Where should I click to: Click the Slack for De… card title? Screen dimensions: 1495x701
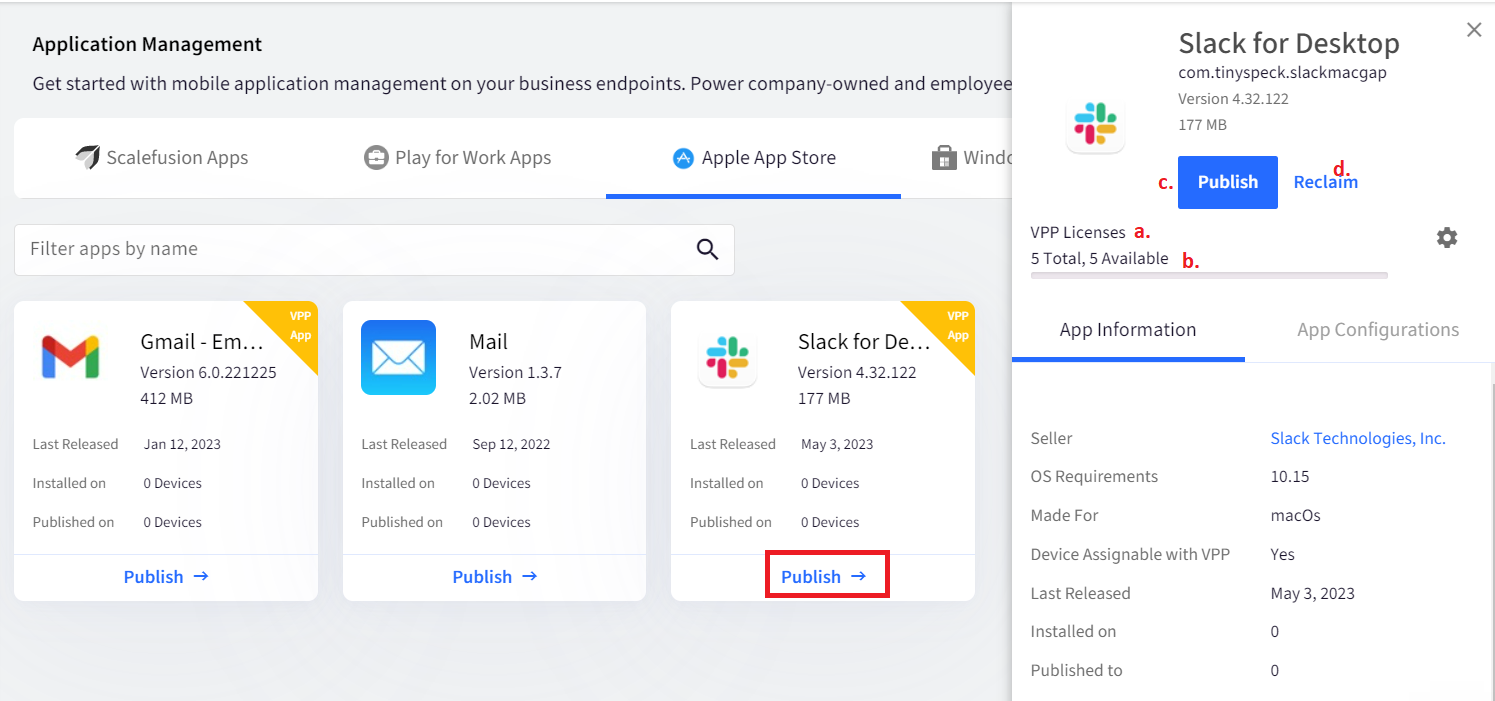point(864,342)
